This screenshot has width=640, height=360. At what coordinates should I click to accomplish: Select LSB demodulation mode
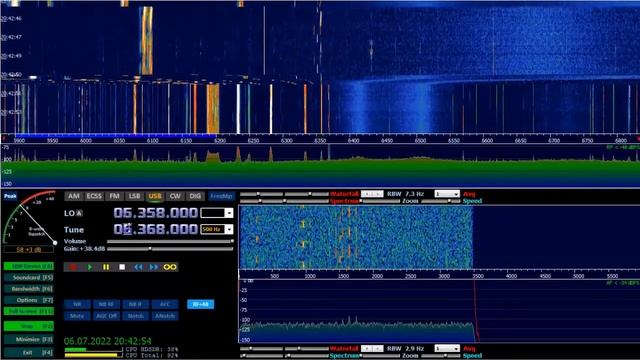click(x=134, y=196)
